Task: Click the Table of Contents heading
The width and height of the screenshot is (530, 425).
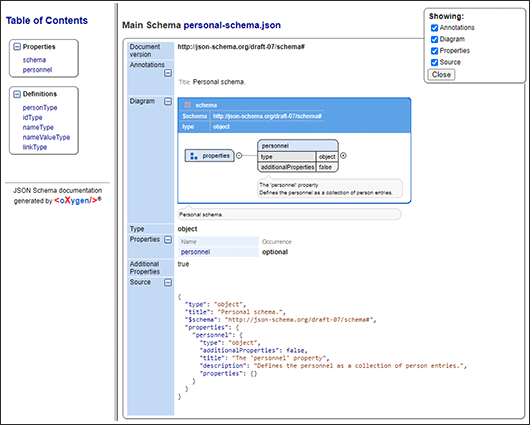Action: 47,20
